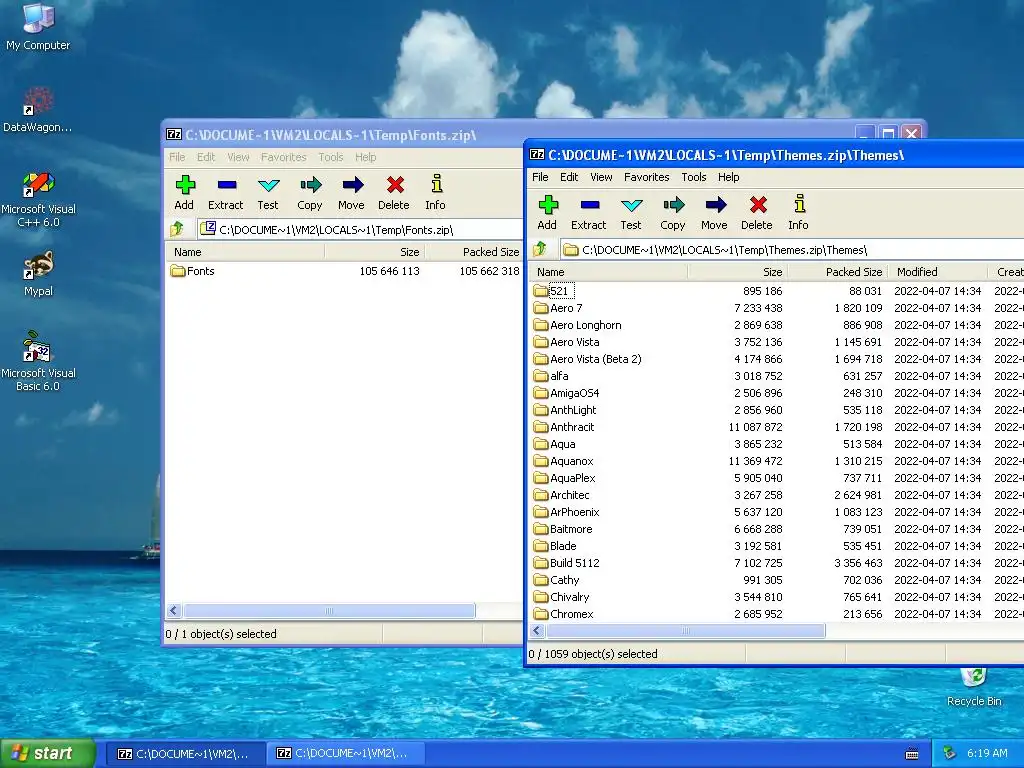Click horizontal scrollbar thumb in Themes.zip
The width and height of the screenshot is (1024, 768).
(686, 631)
